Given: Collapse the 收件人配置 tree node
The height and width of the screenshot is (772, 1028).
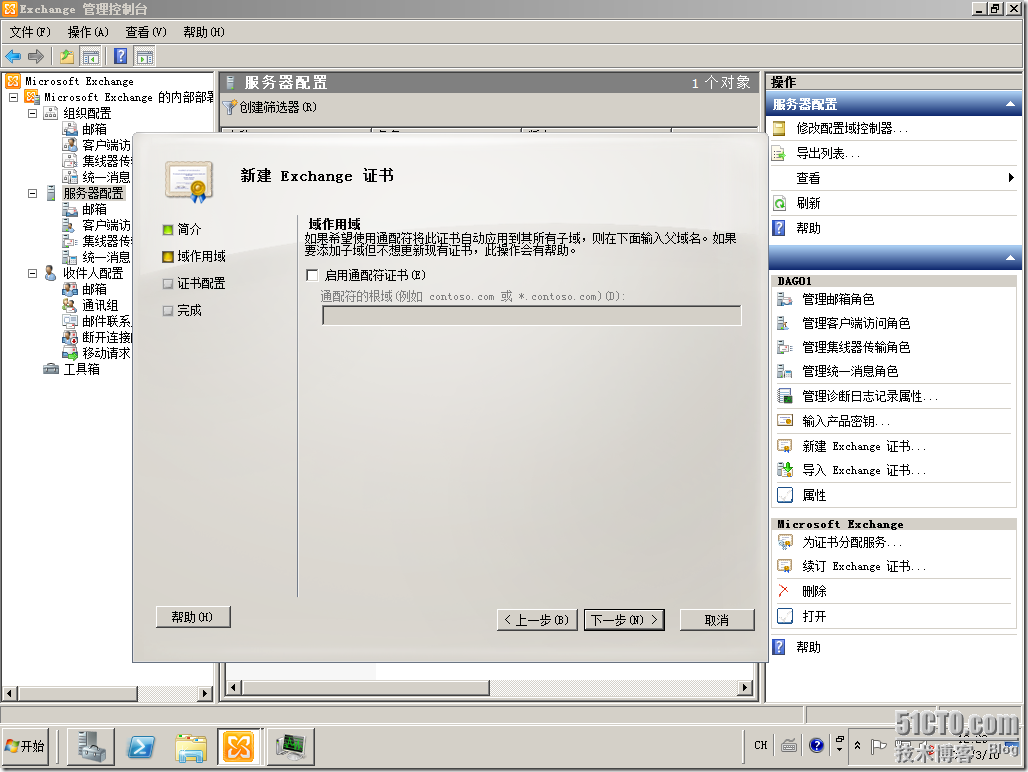Looking at the screenshot, I should point(32,273).
